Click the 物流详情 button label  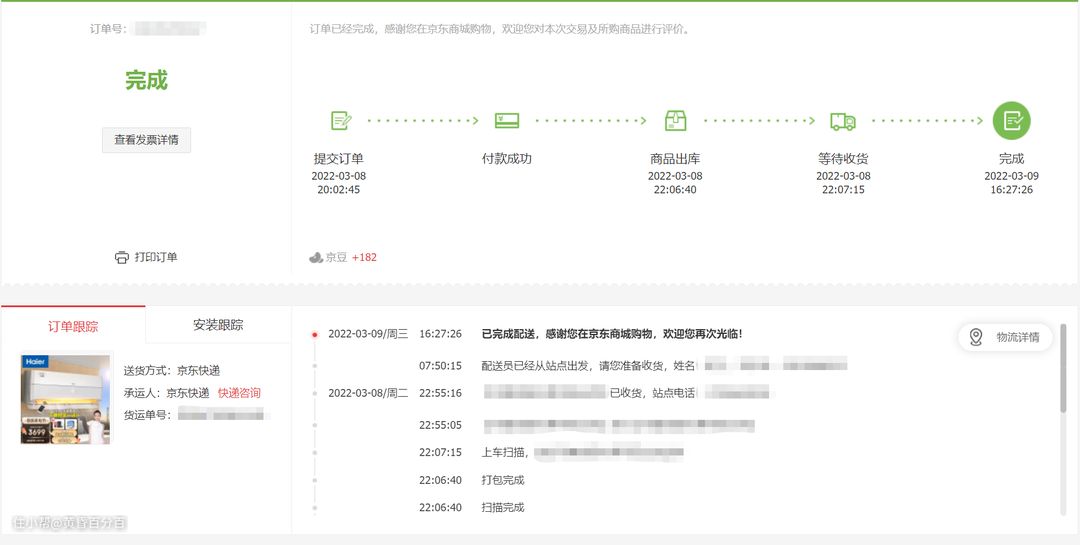tap(1018, 337)
